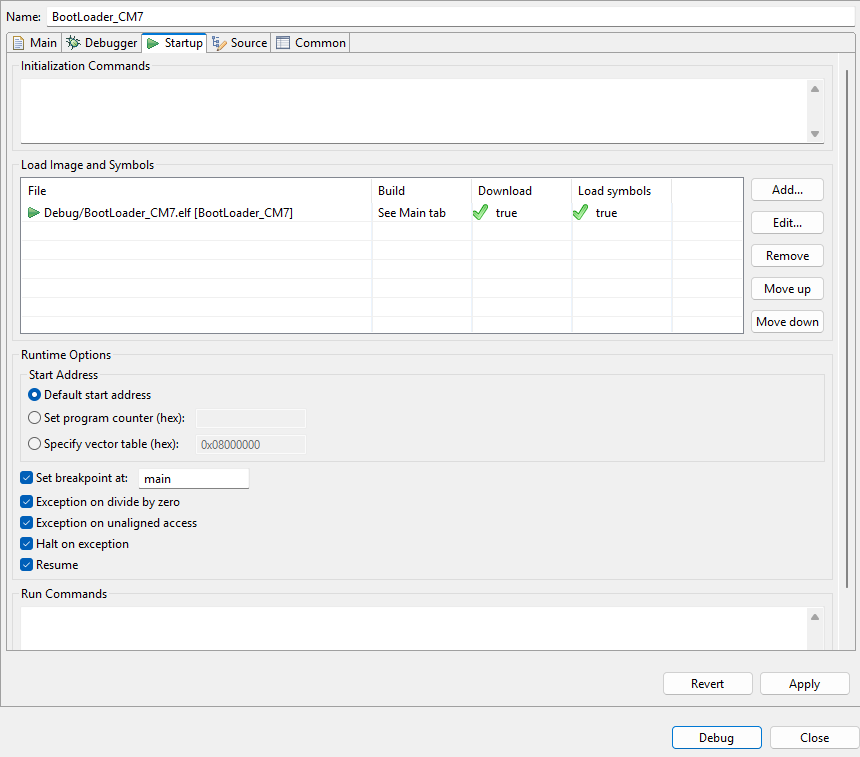Click the Remove button
The image size is (860, 757).
[x=787, y=256]
